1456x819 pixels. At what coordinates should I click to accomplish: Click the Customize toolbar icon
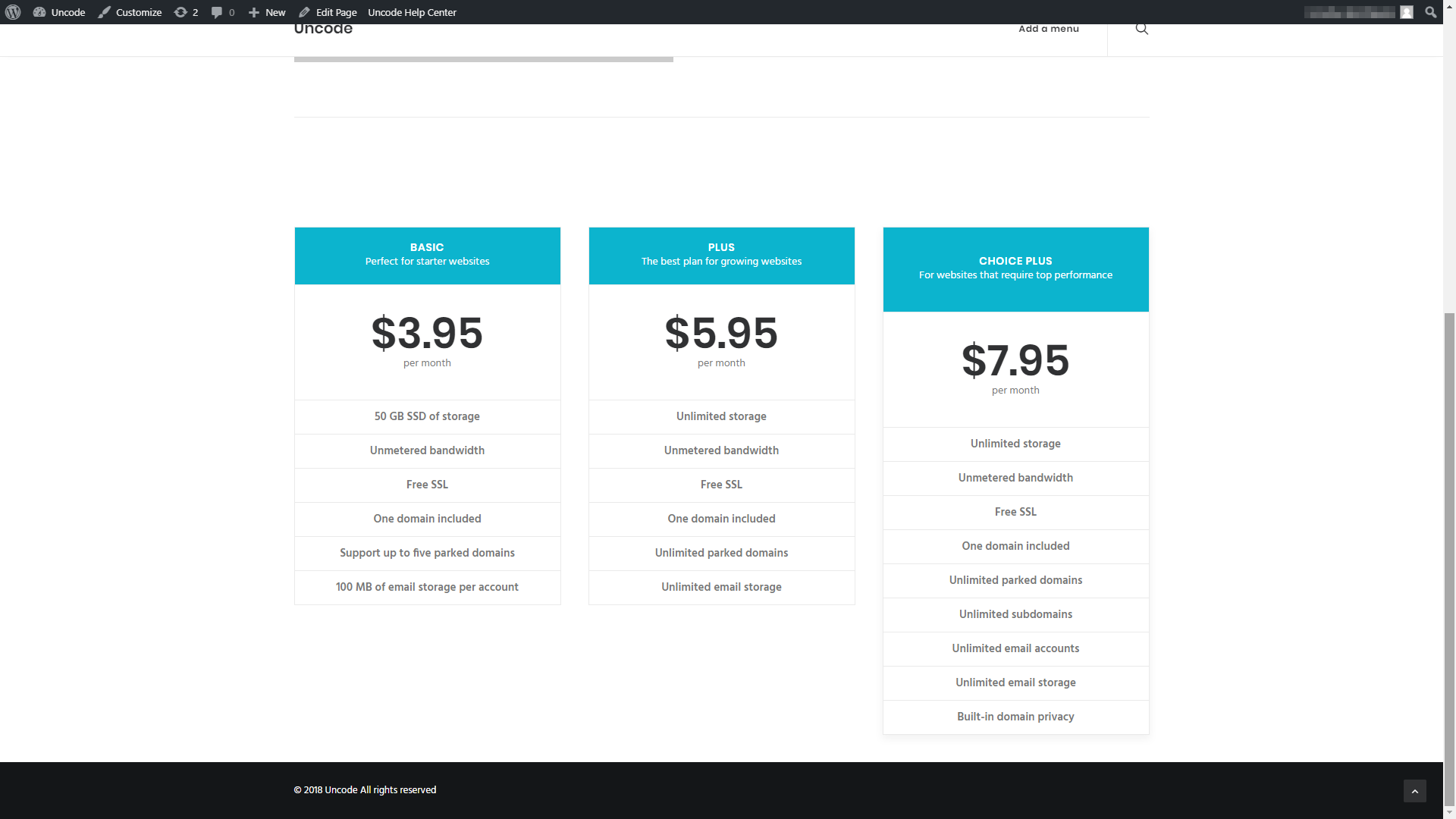(104, 12)
